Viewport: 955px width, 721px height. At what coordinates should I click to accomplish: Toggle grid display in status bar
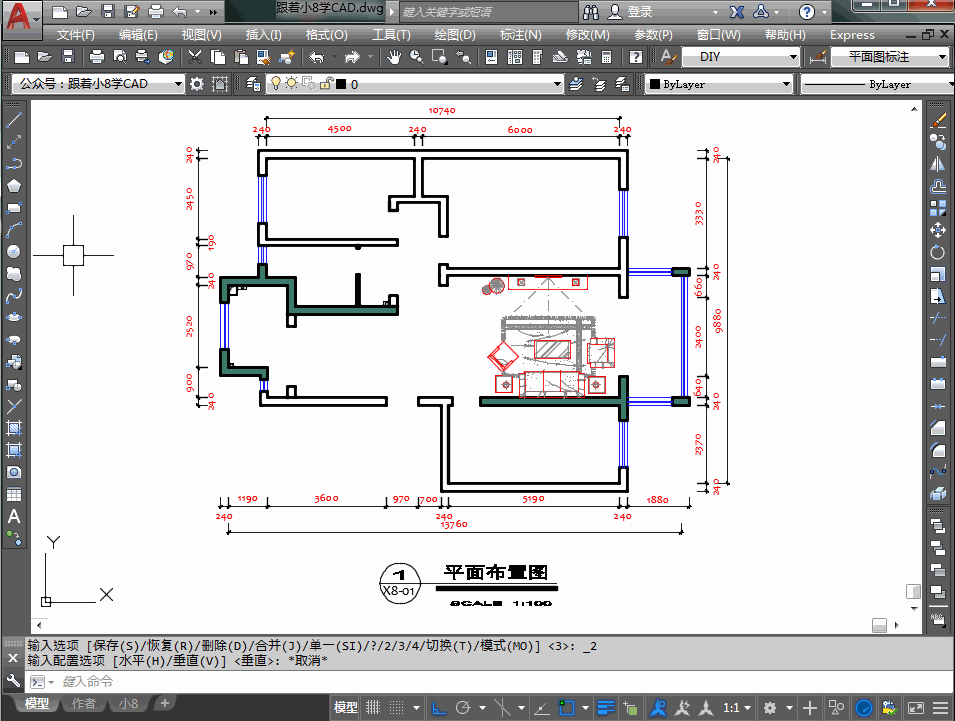(x=372, y=708)
